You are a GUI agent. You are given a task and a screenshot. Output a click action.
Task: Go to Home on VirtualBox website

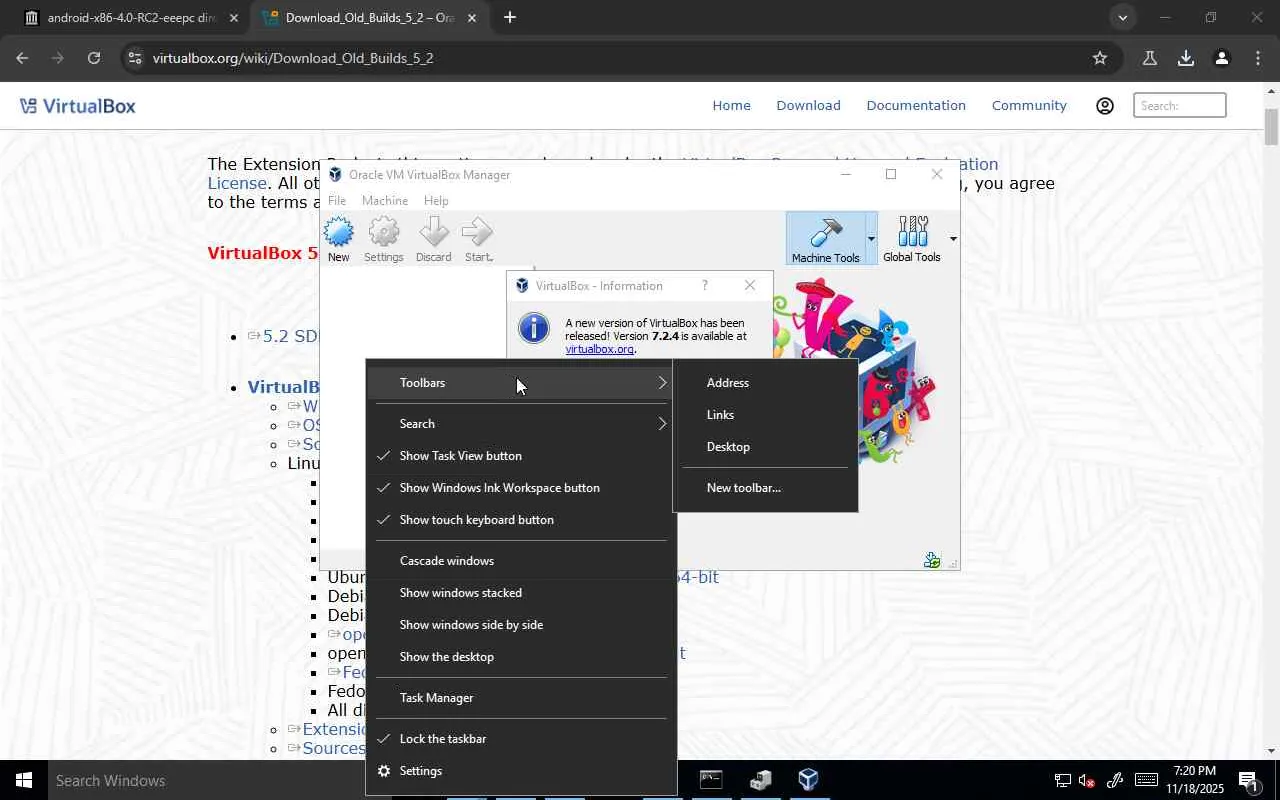(x=731, y=106)
